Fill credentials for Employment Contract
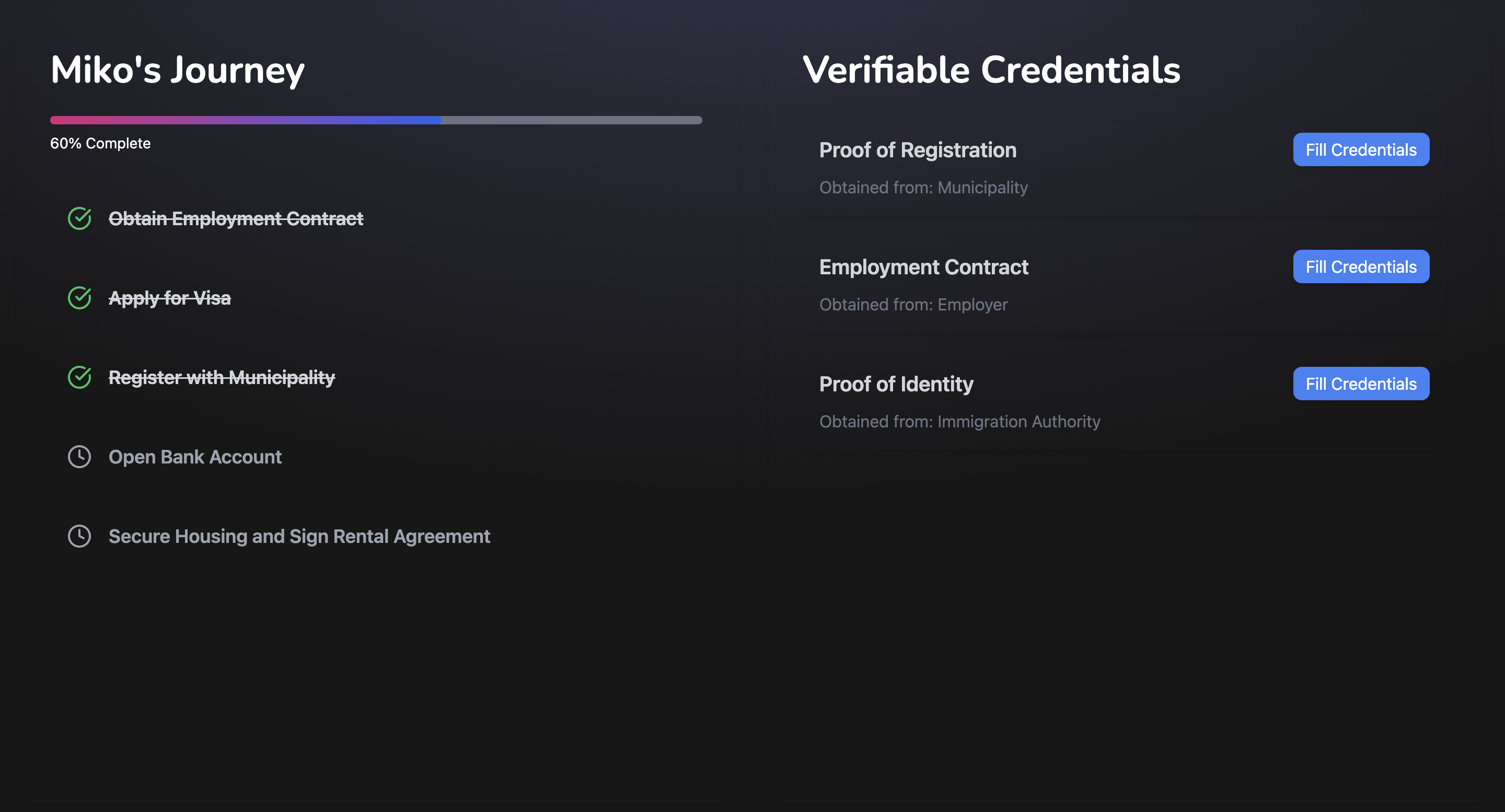The height and width of the screenshot is (812, 1505). click(1361, 267)
